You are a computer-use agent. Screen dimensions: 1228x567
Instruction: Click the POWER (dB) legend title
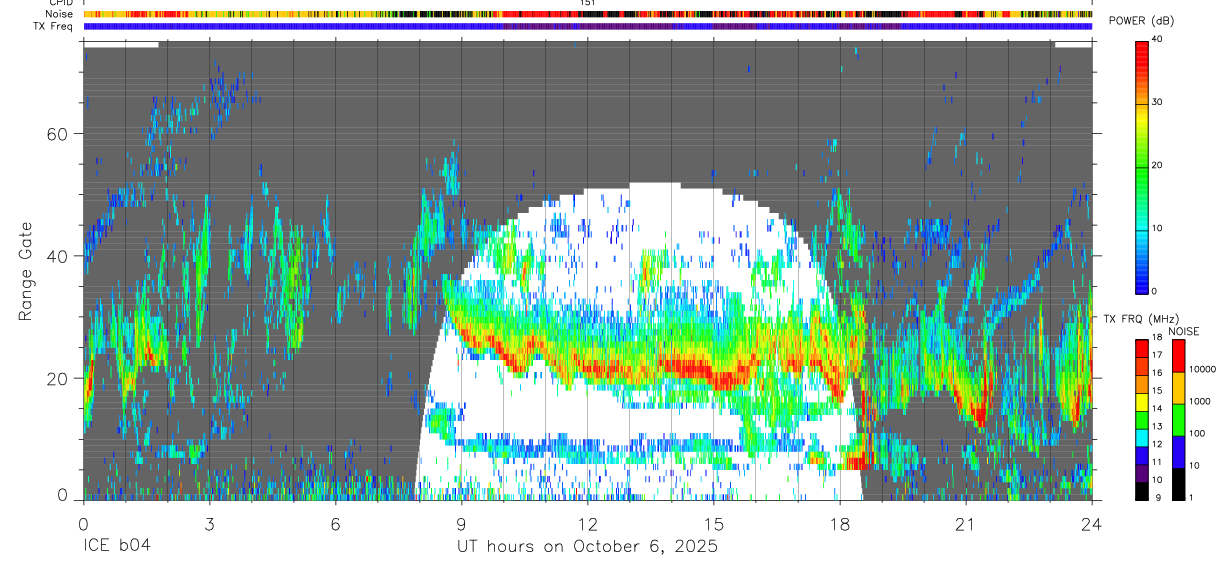pyautogui.click(x=1141, y=22)
